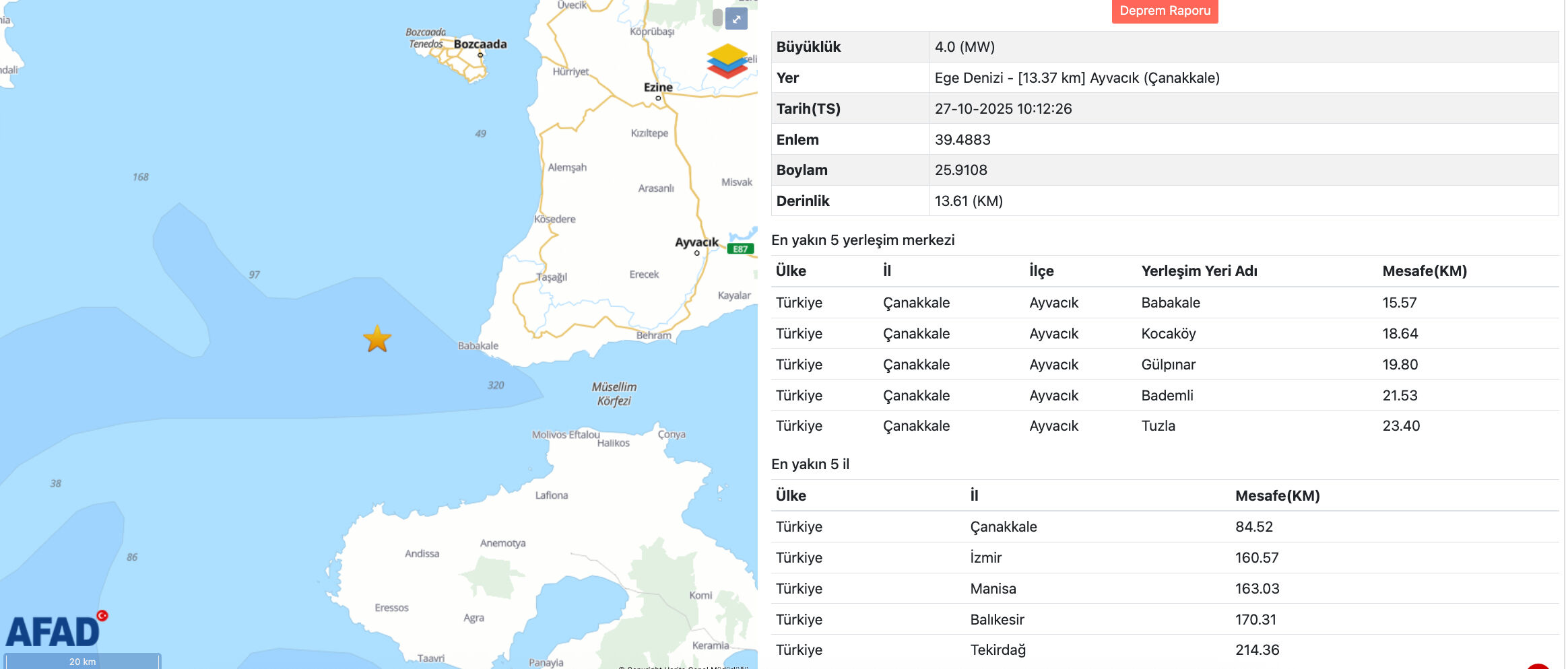Click the Müsellim Körfezi label on map
The width and height of the screenshot is (1568, 669).
click(614, 394)
